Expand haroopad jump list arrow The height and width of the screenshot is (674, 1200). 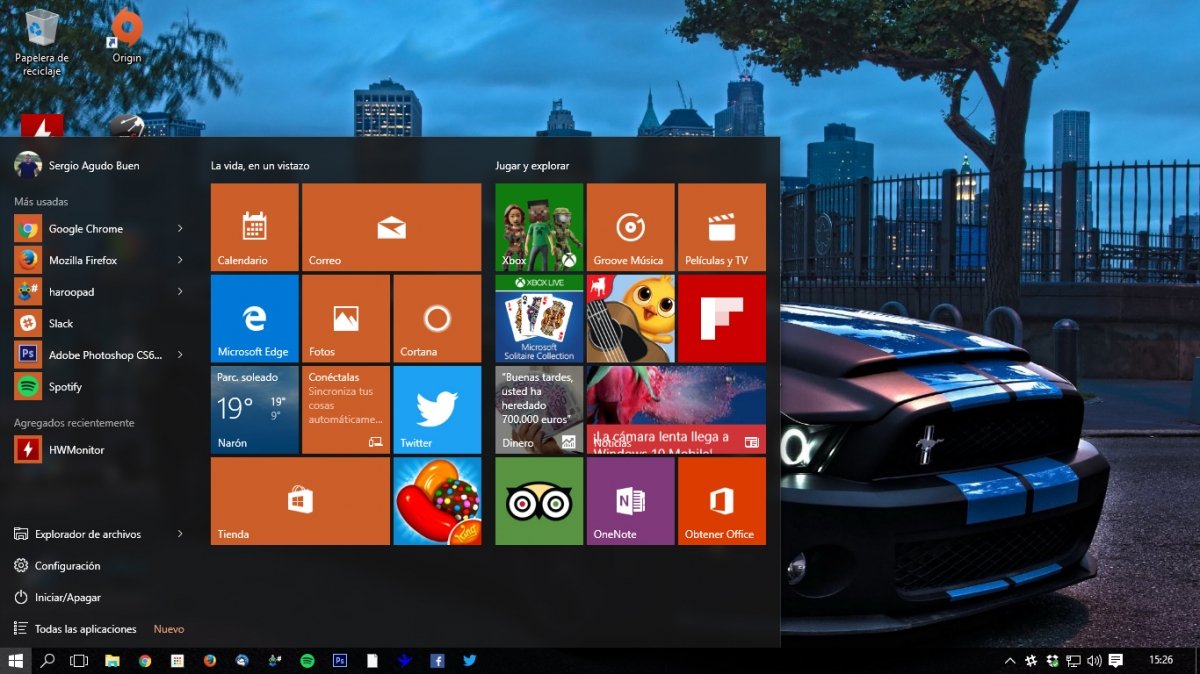180,292
